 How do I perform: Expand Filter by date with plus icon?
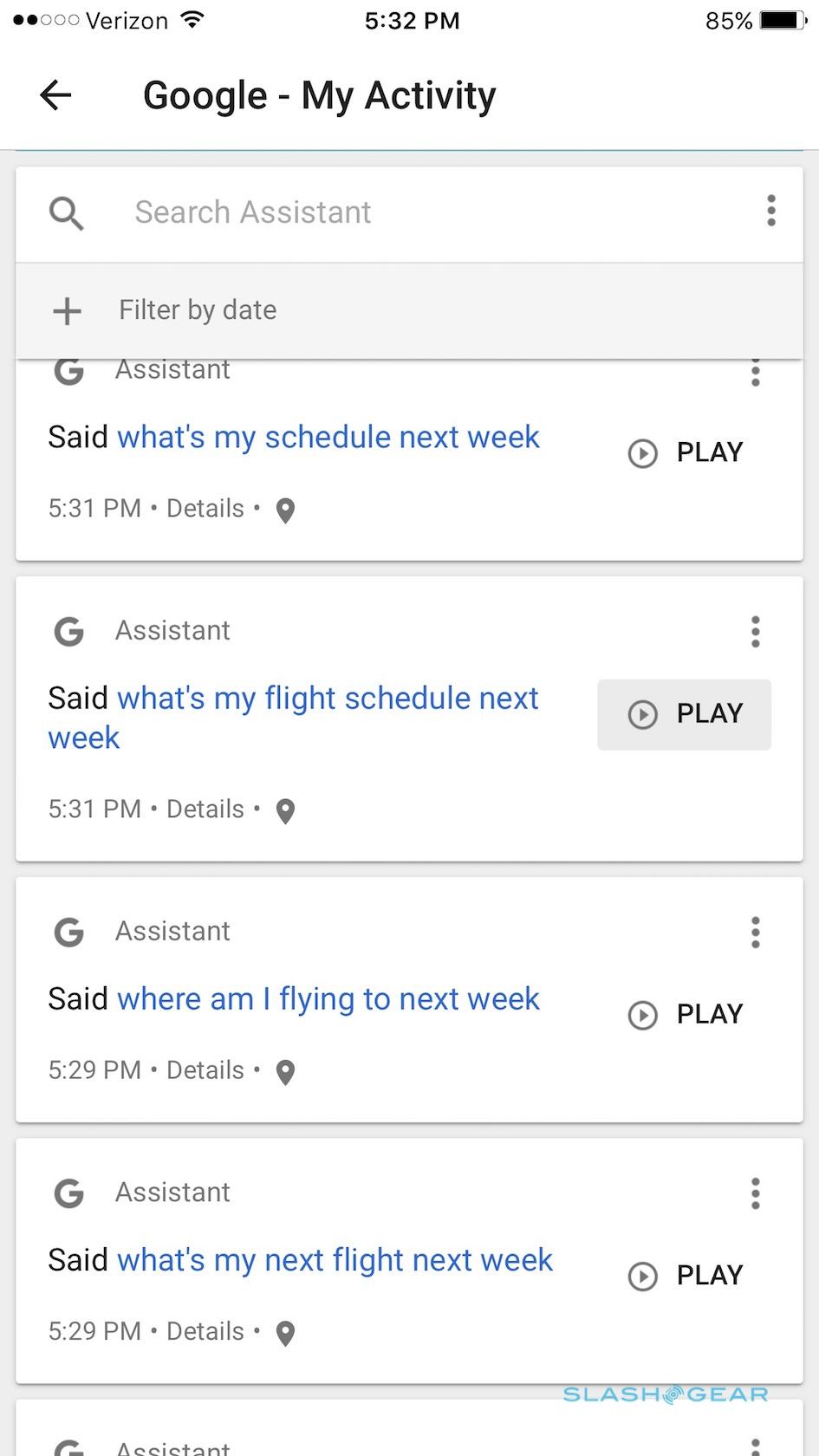coord(67,310)
